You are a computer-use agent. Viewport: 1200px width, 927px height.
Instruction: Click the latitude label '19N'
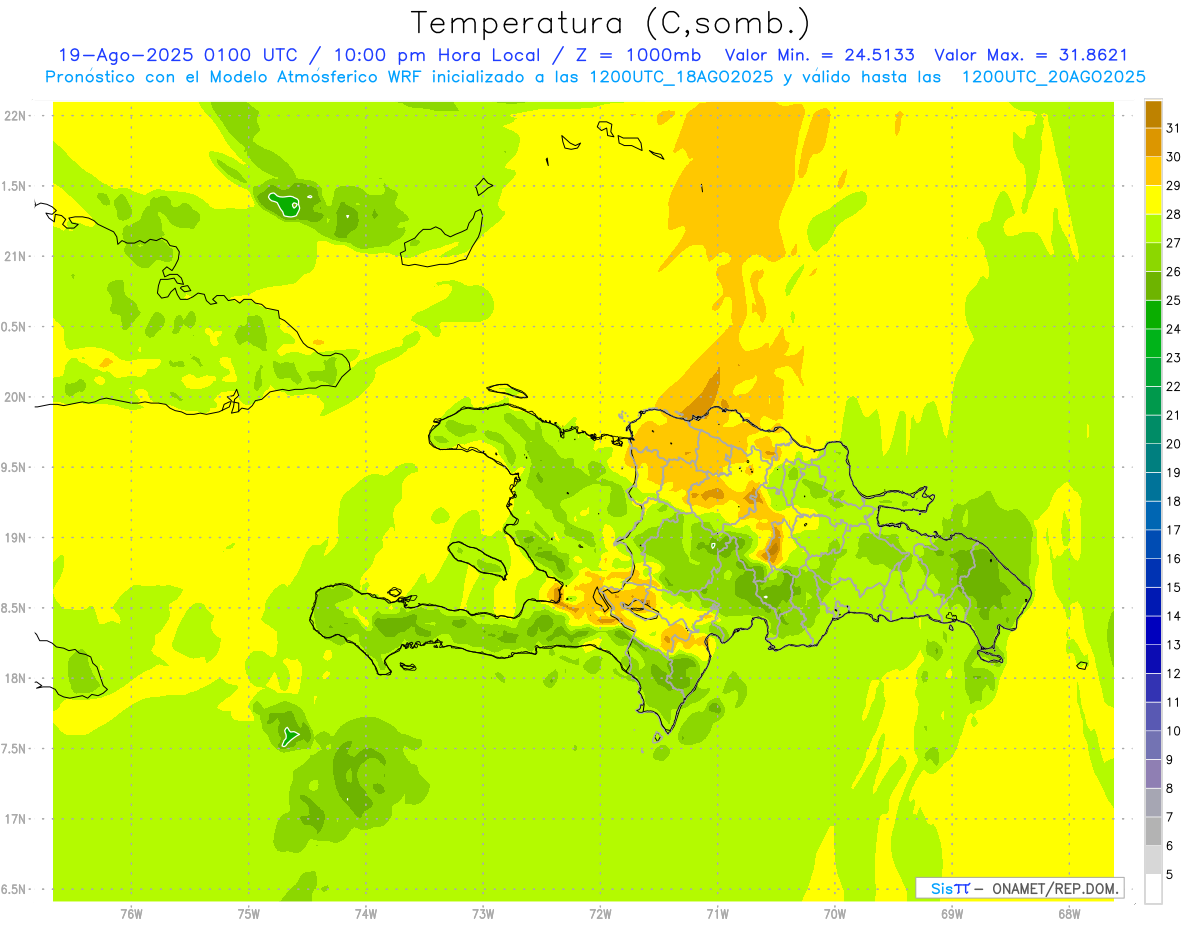click(x=15, y=538)
